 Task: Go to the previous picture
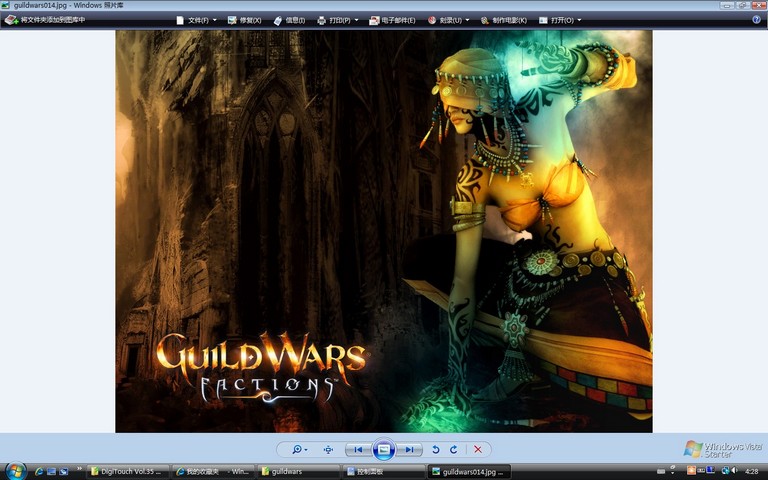[358, 449]
